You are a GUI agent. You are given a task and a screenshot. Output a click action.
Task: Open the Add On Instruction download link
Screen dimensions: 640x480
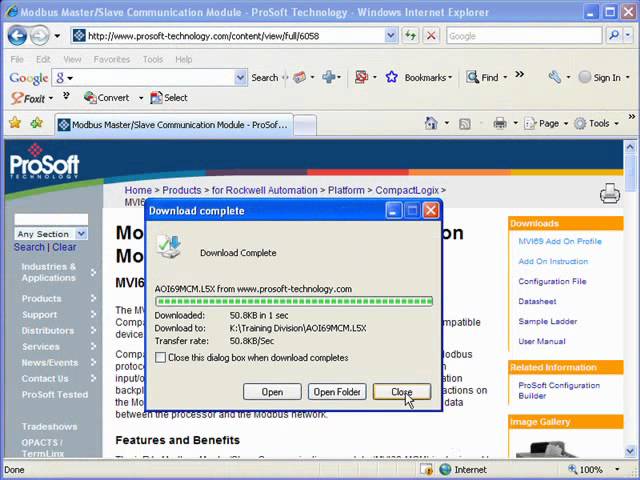point(553,261)
